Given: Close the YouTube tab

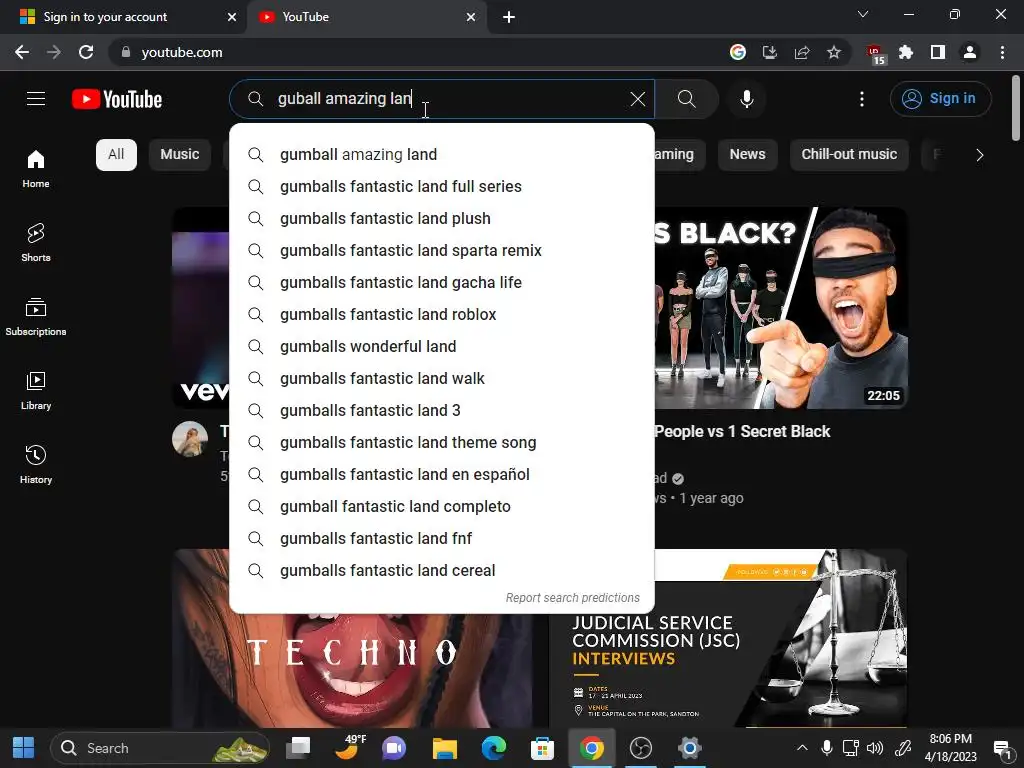Looking at the screenshot, I should pyautogui.click(x=471, y=17).
